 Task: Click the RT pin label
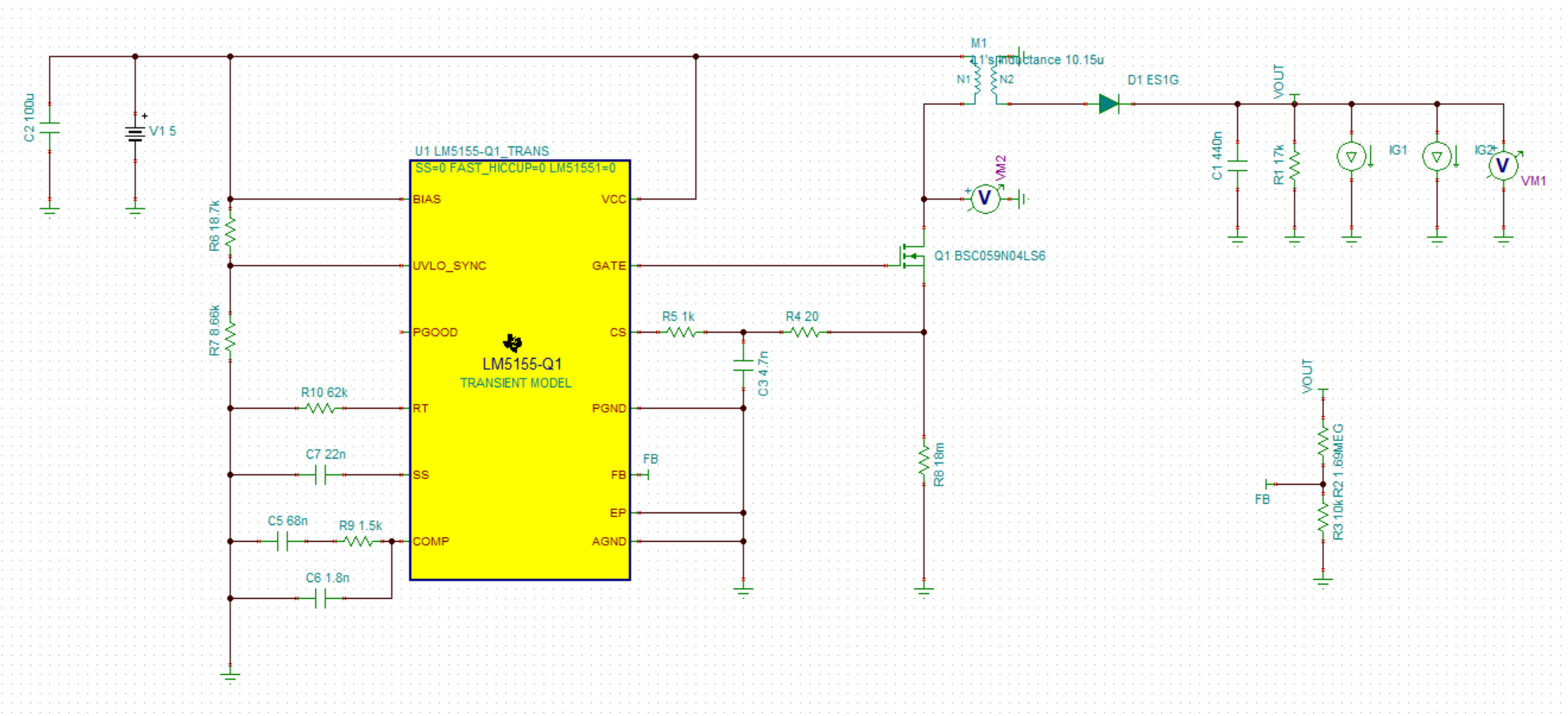(x=420, y=408)
